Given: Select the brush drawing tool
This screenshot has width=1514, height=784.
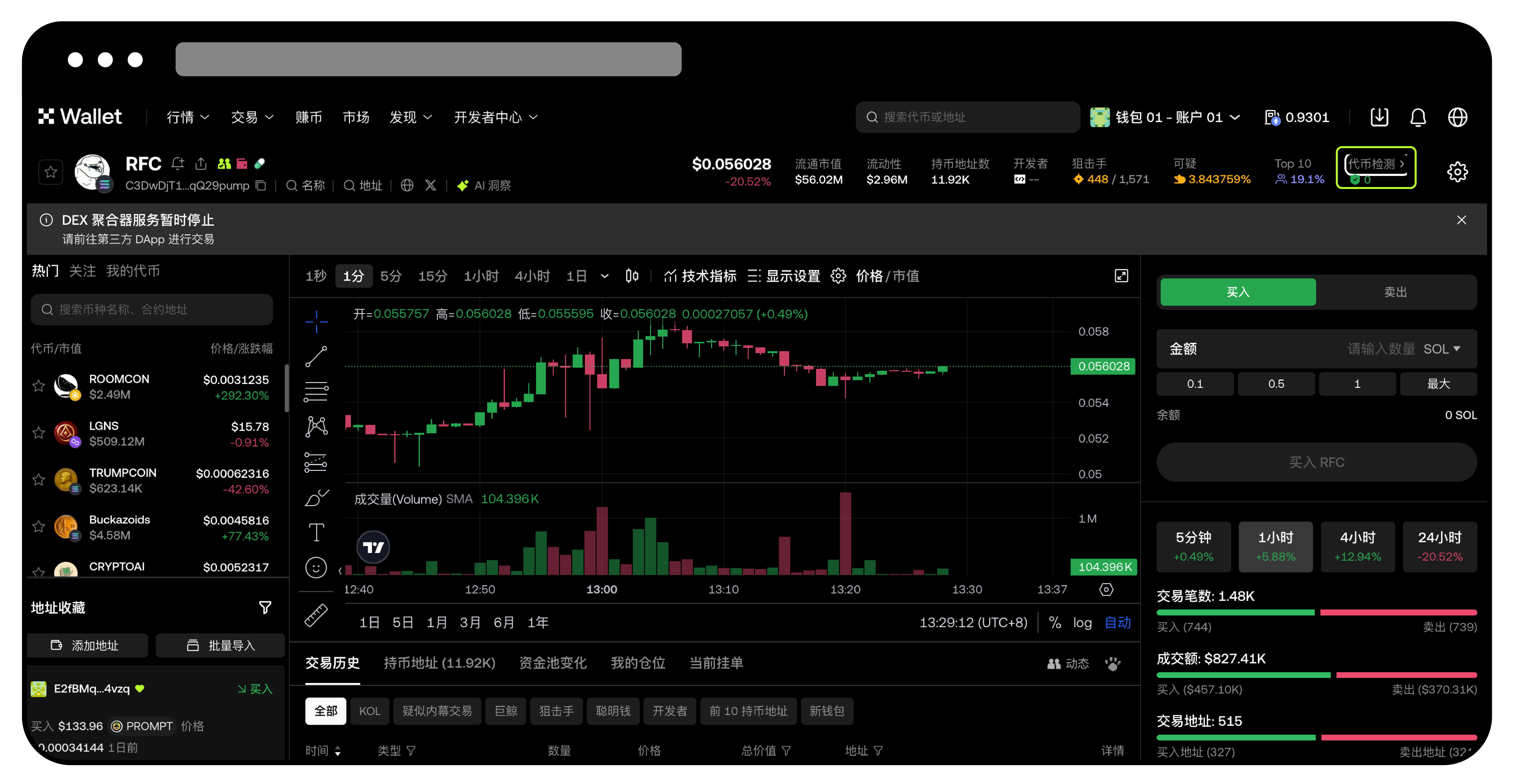Looking at the screenshot, I should 316,497.
